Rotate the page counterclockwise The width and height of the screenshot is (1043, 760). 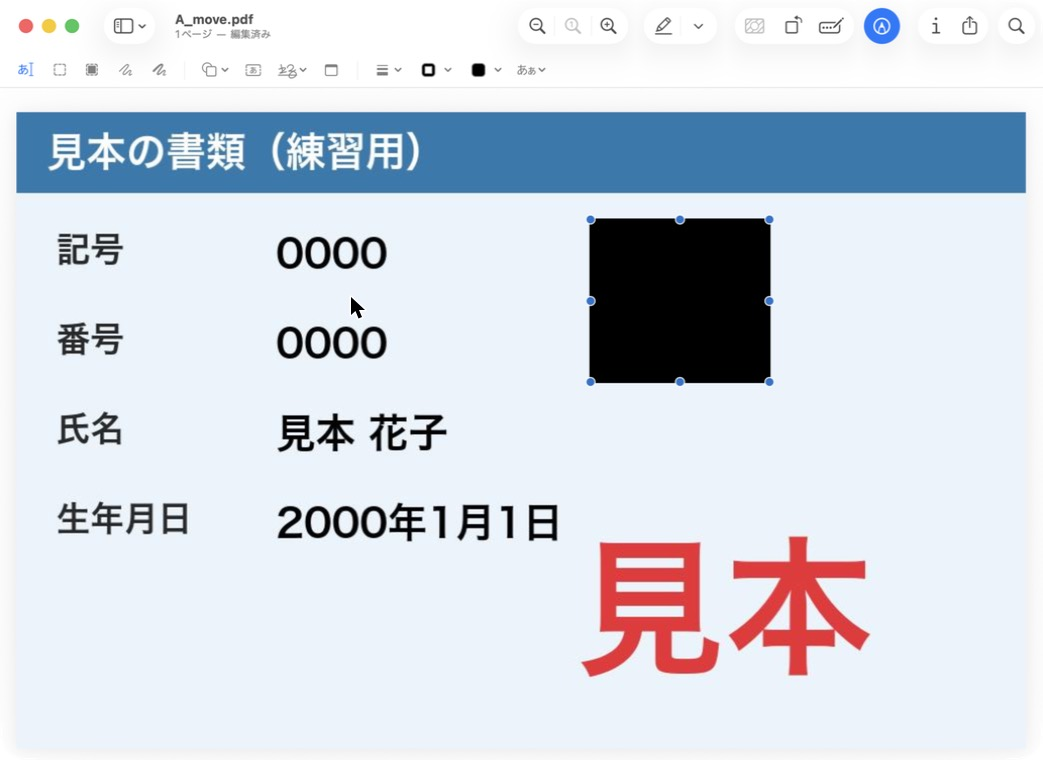coord(793,26)
